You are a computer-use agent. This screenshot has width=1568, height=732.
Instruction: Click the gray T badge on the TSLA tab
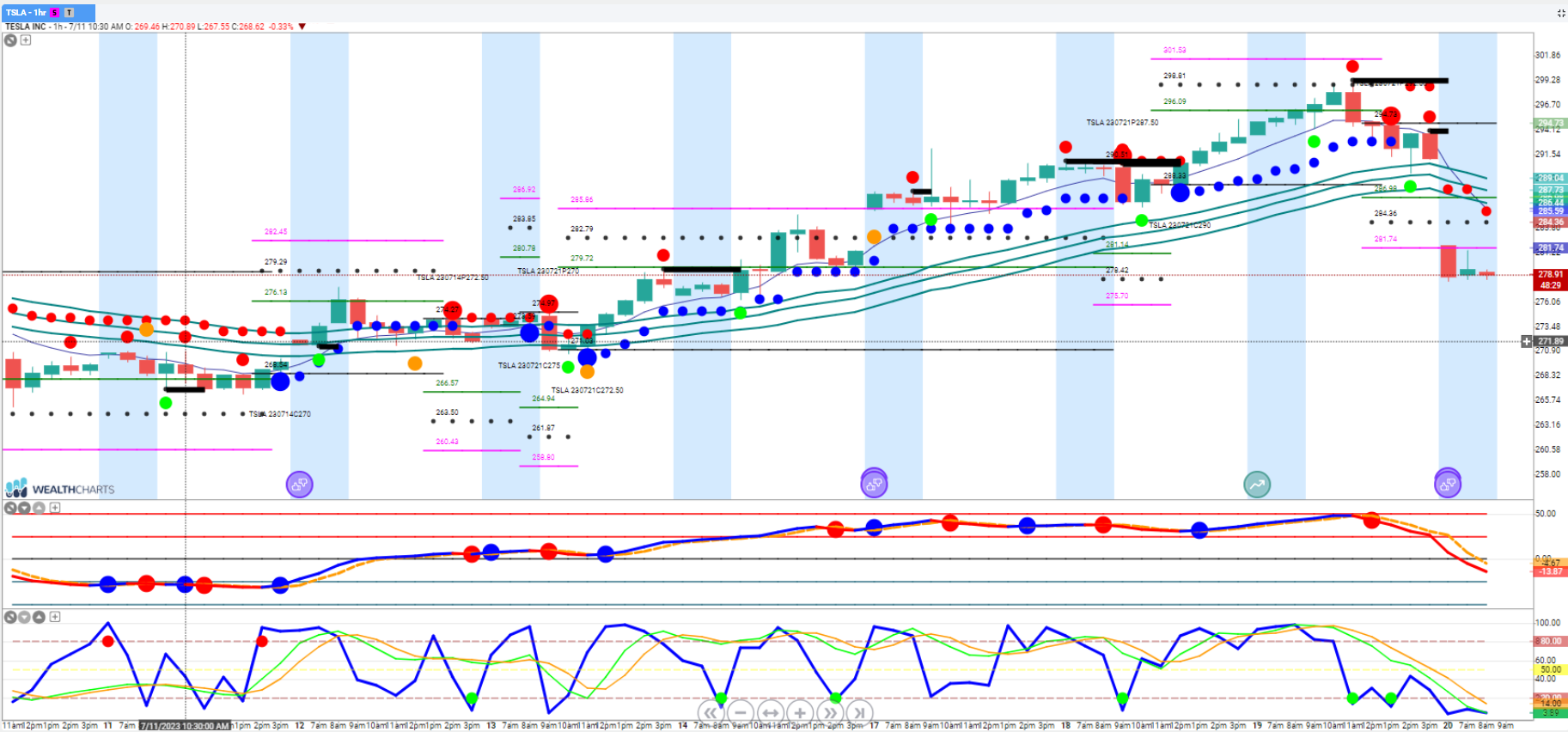pyautogui.click(x=70, y=13)
